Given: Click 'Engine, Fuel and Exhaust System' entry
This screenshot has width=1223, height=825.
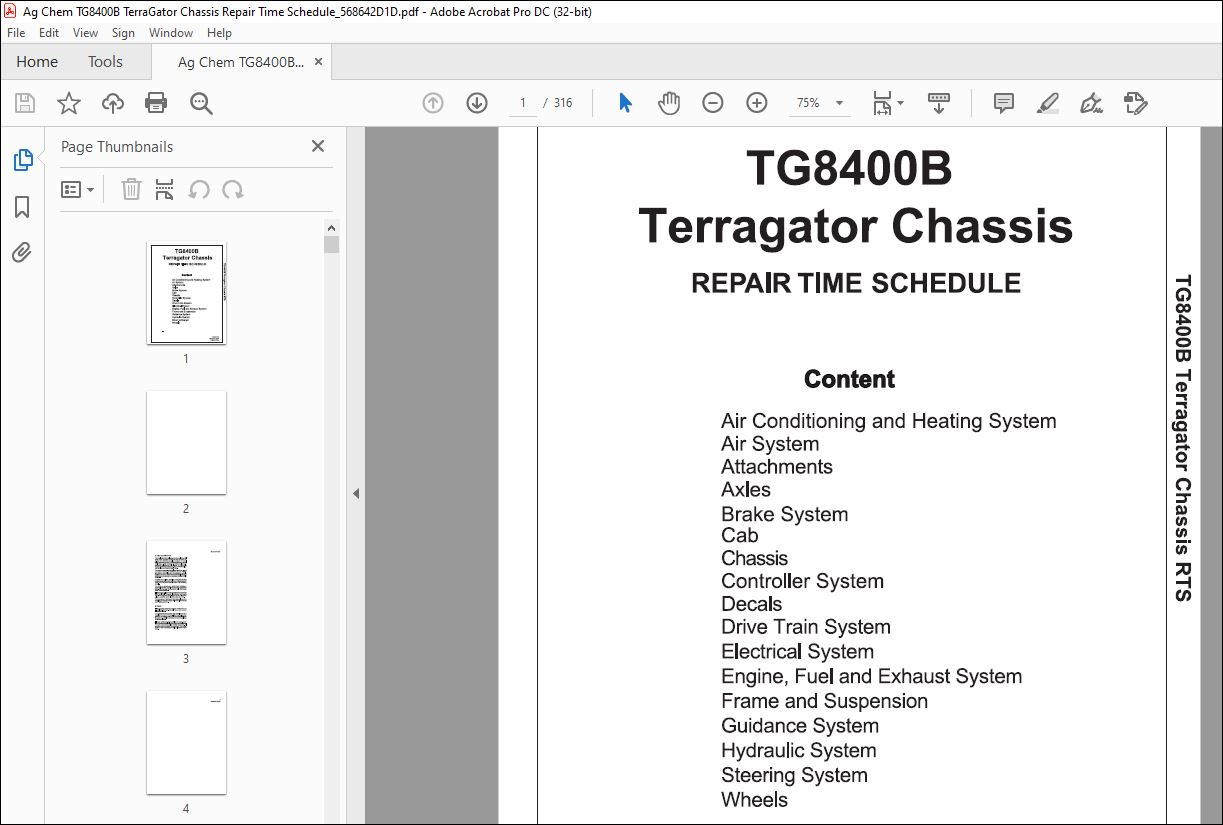Looking at the screenshot, I should click(x=871, y=677).
